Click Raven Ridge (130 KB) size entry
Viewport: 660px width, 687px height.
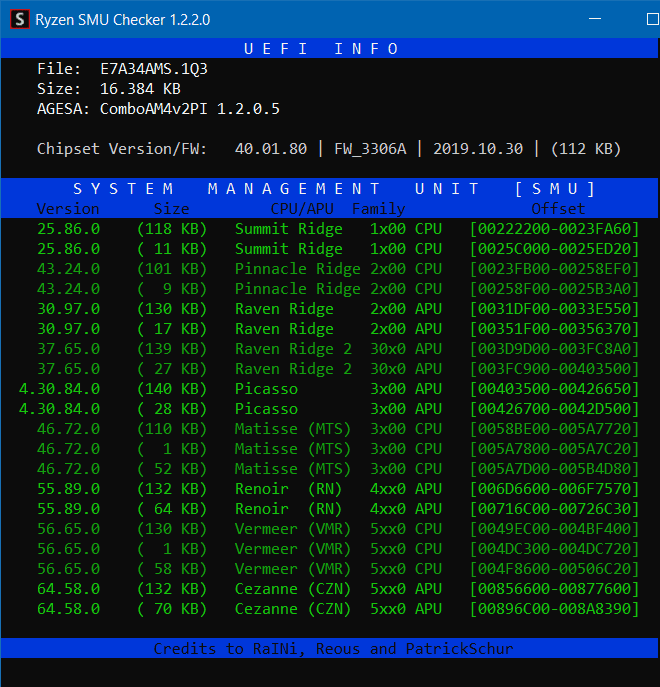click(172, 309)
